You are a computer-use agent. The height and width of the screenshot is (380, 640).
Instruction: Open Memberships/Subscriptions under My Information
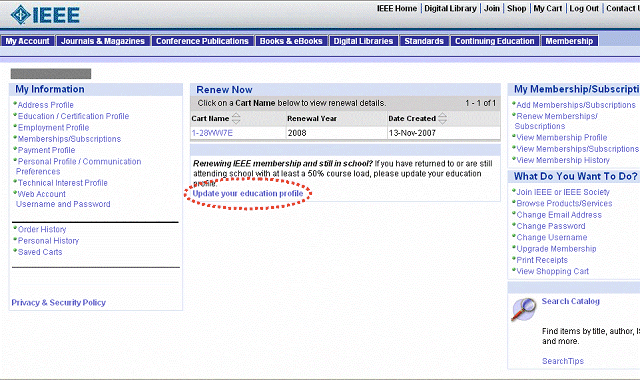point(69,139)
